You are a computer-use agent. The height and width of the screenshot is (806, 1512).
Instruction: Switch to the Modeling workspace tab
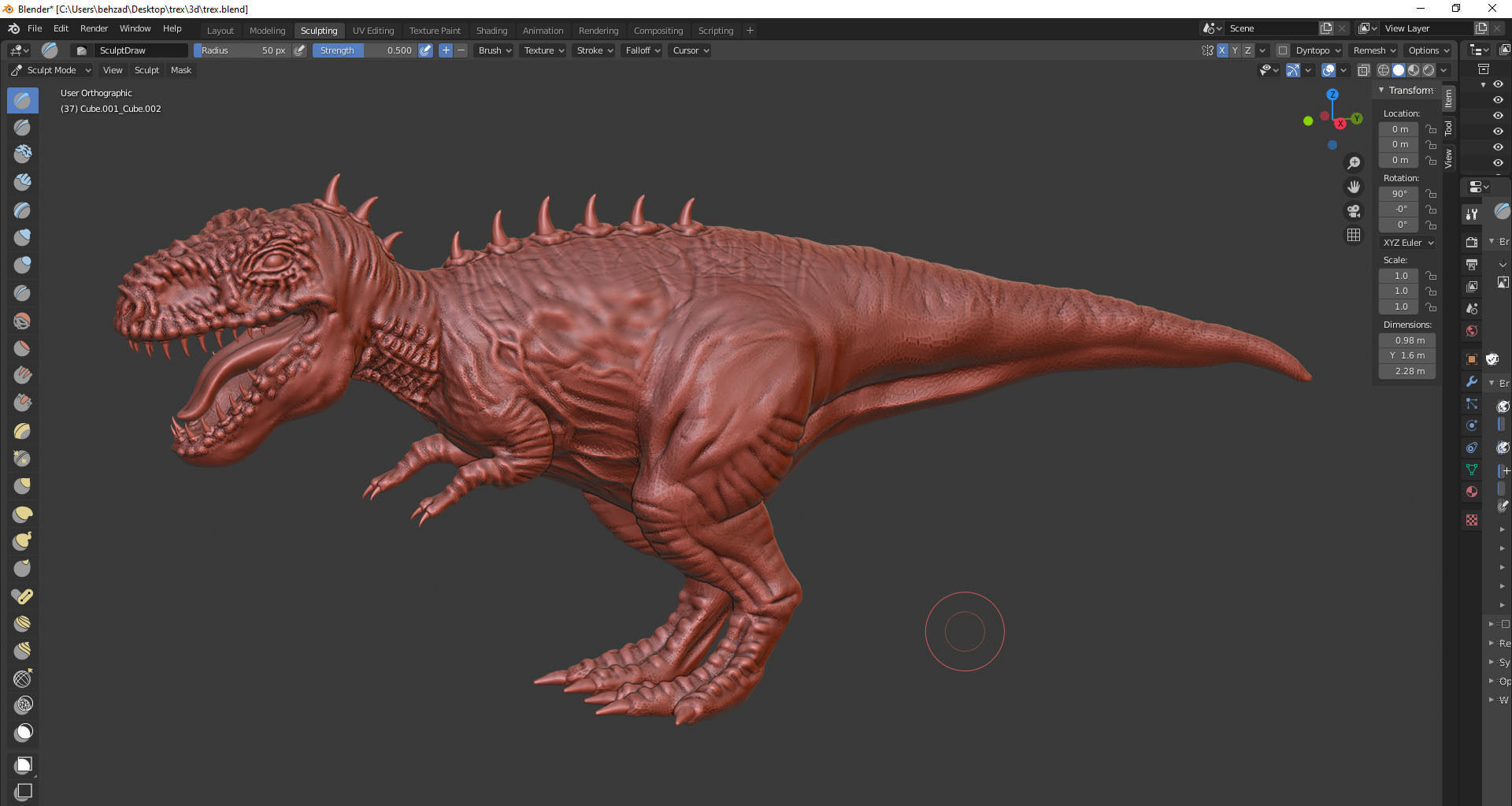click(x=267, y=31)
